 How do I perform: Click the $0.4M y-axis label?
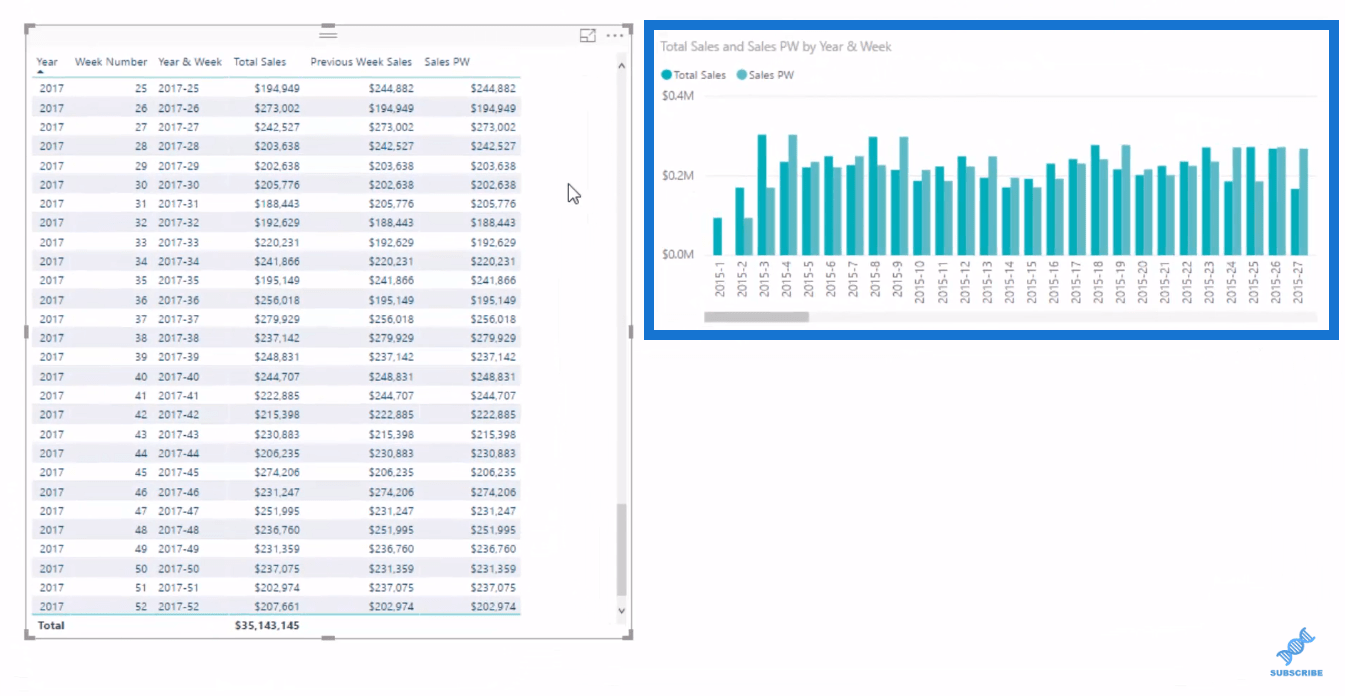tap(678, 96)
